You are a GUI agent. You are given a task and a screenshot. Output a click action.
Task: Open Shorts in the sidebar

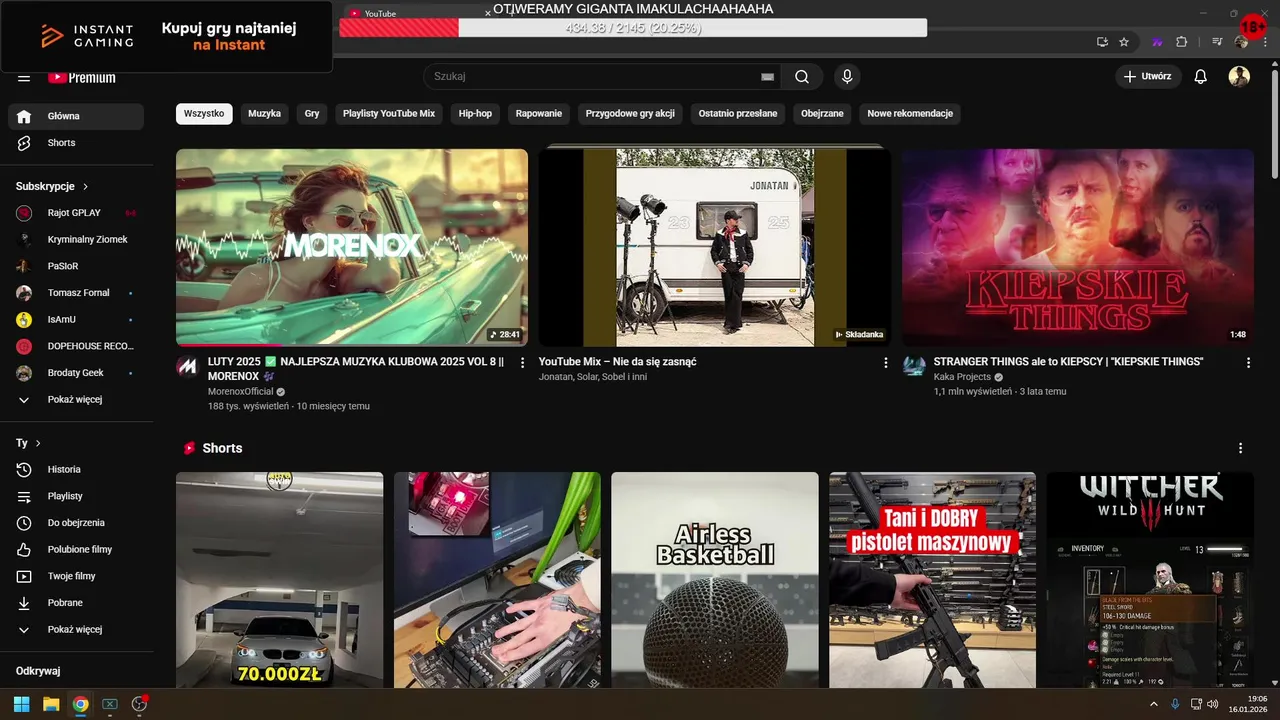pyautogui.click(x=76, y=143)
